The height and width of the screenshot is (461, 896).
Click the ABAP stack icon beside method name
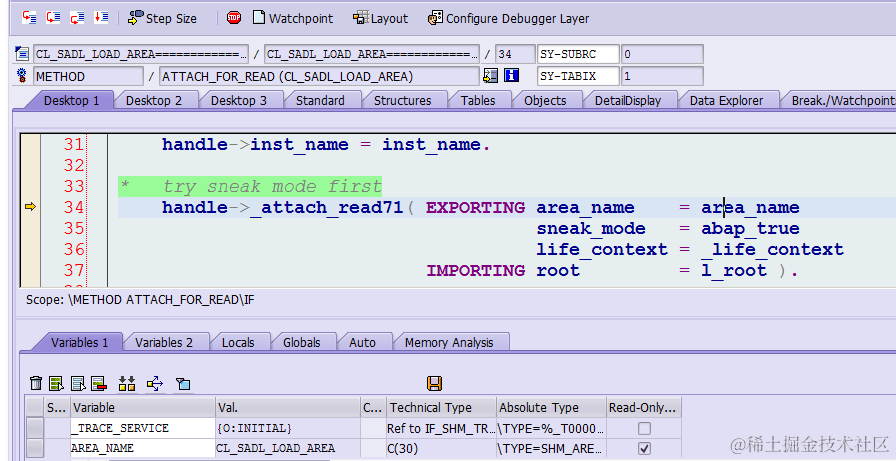coord(490,75)
